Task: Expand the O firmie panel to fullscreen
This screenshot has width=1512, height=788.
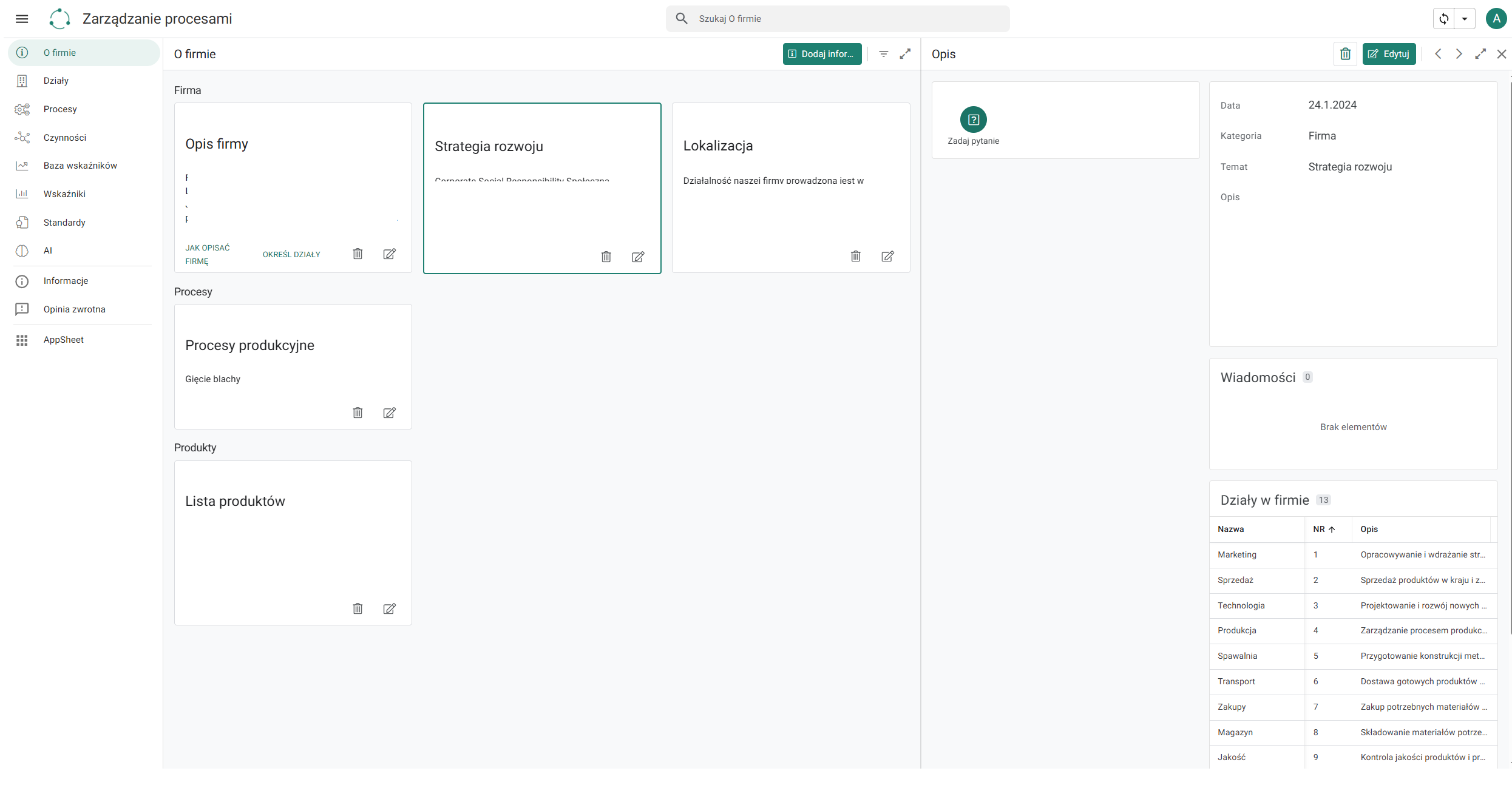Action: [x=905, y=54]
